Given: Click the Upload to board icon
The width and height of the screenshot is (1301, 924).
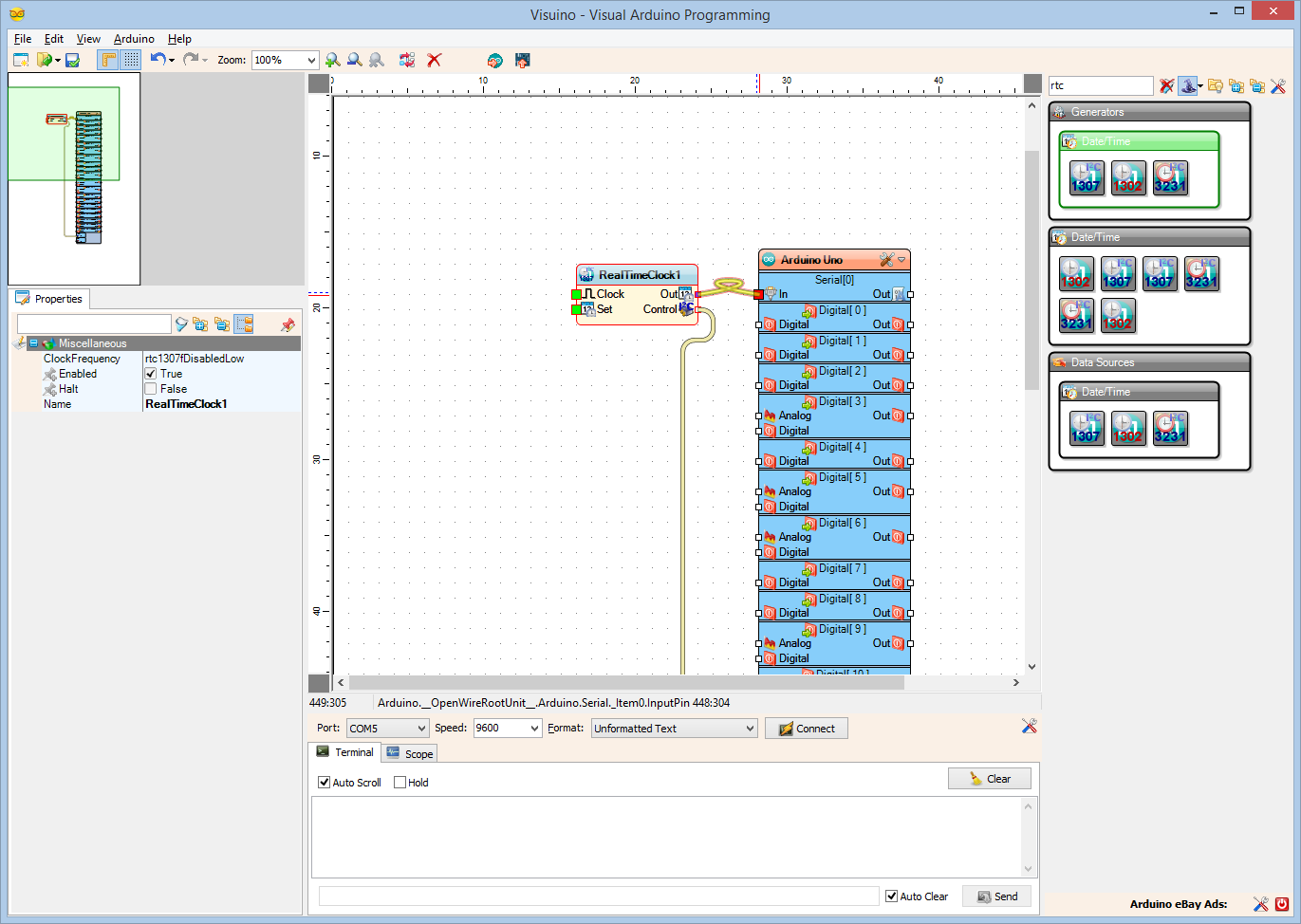Looking at the screenshot, I should (522, 60).
